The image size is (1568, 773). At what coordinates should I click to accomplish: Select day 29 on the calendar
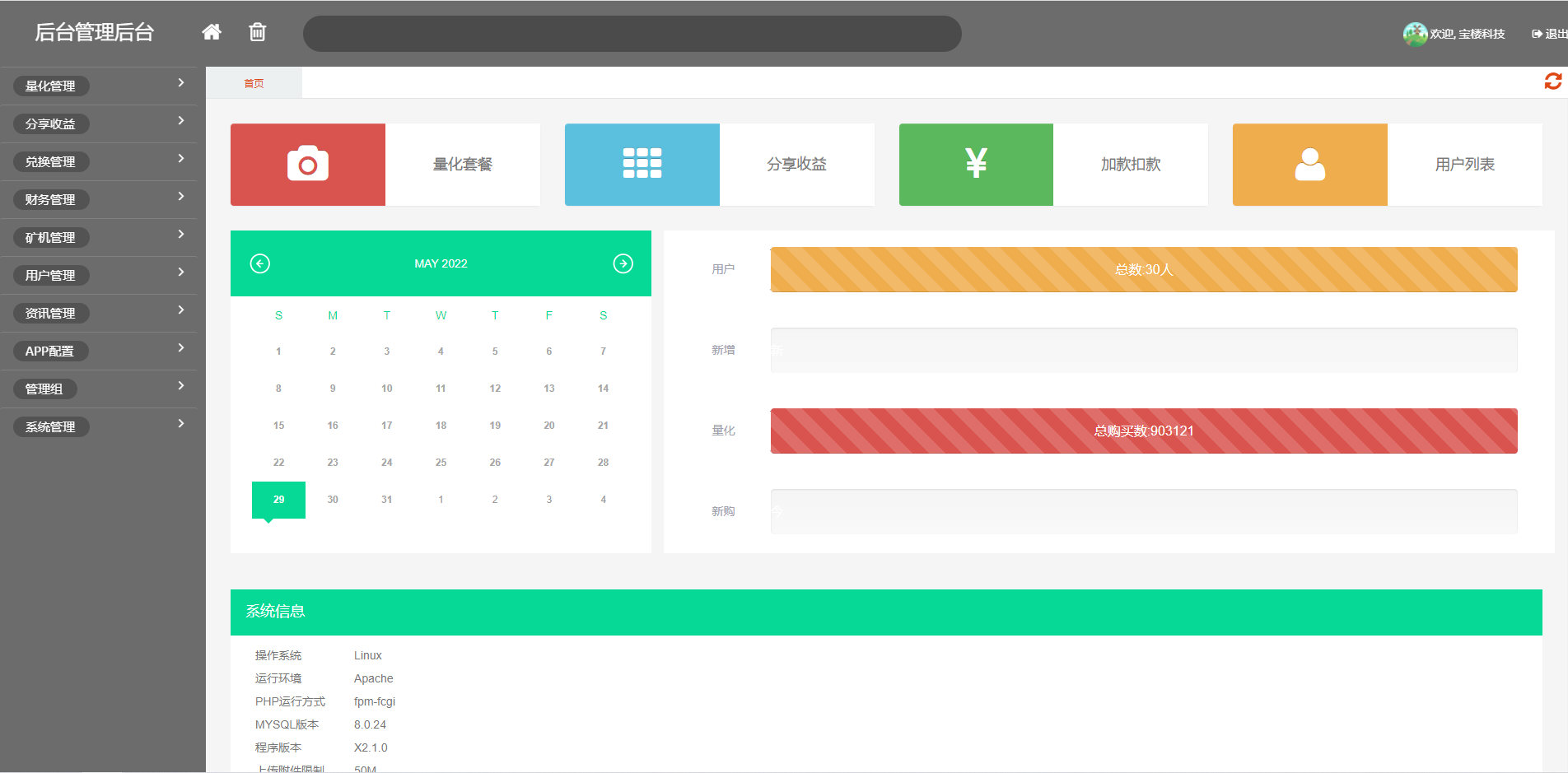click(278, 499)
